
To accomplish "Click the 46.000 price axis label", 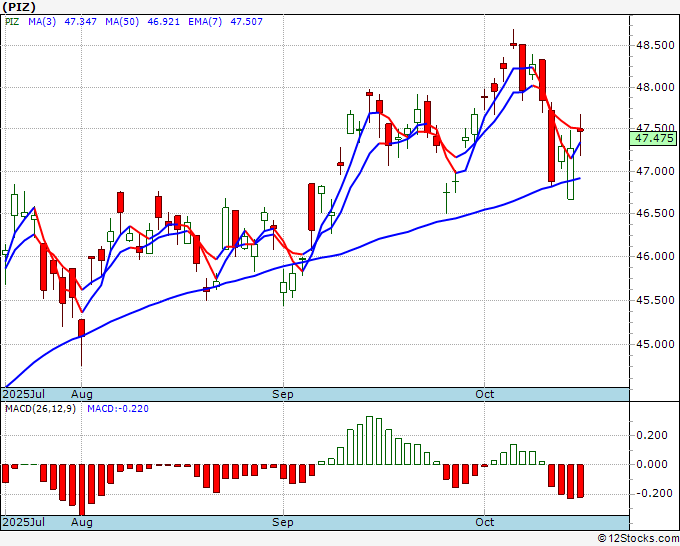I will (x=655, y=256).
